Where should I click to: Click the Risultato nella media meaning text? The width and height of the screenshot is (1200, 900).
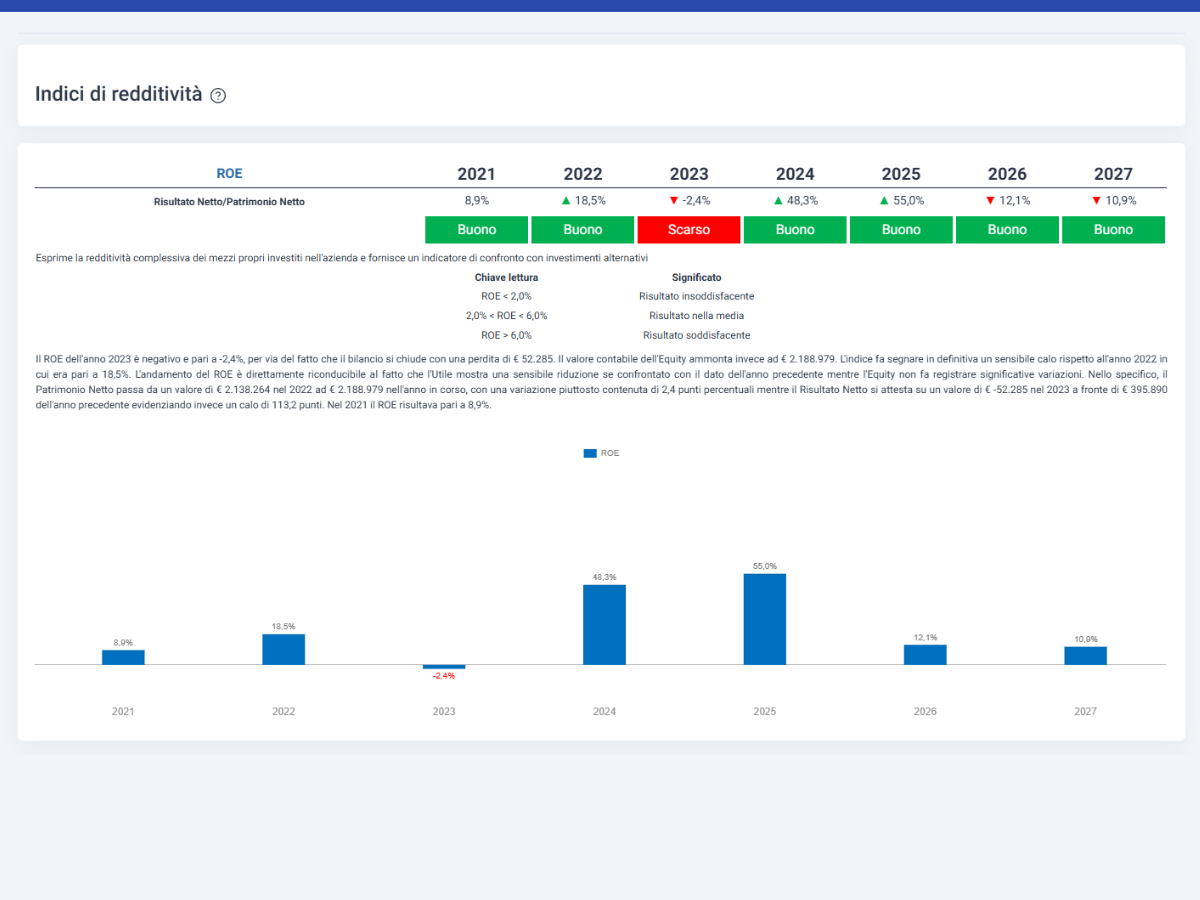tap(696, 315)
